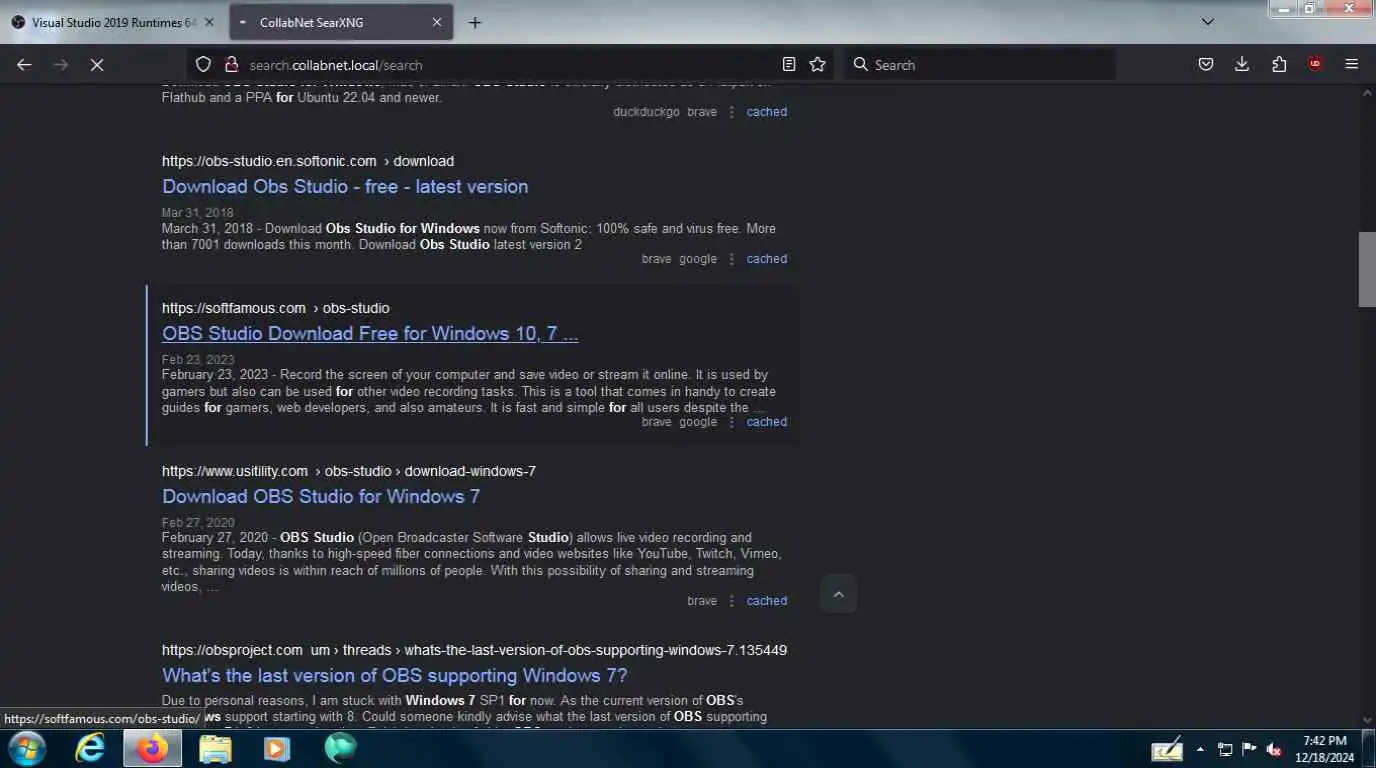Screen dimensions: 1376x768
Task: Click the scrollbar up arrow
Action: pyautogui.click(x=1367, y=93)
